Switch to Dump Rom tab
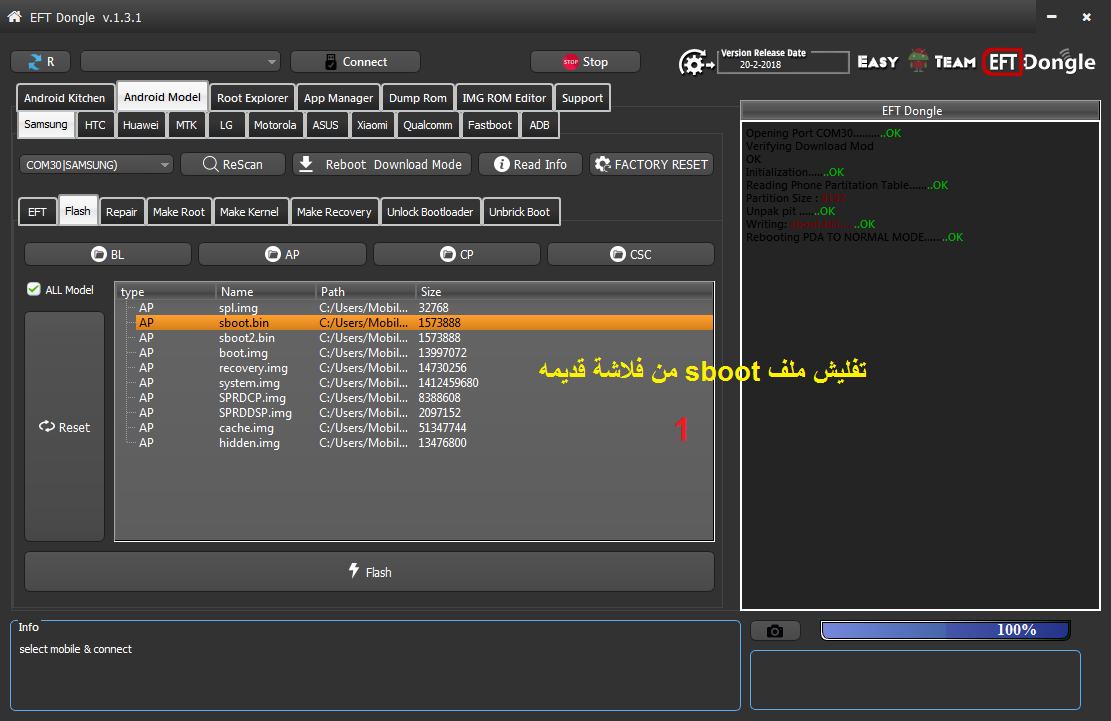The height and width of the screenshot is (721, 1111). 417,98
